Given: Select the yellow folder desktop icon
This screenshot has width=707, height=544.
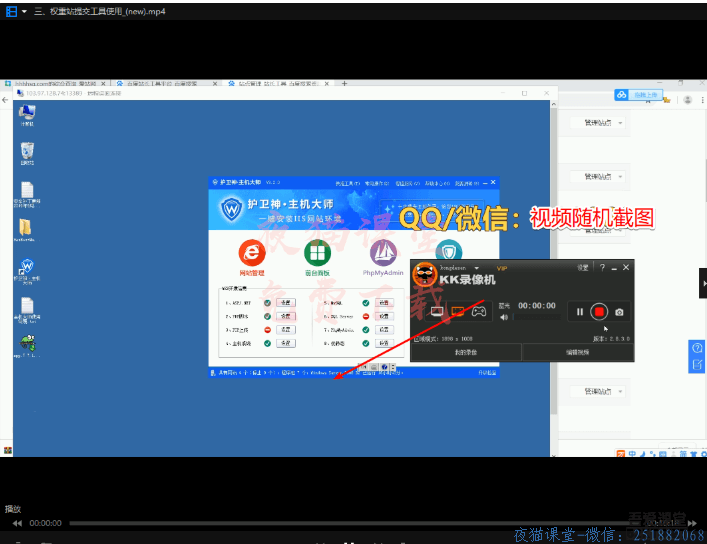Looking at the screenshot, I should coord(25,230).
